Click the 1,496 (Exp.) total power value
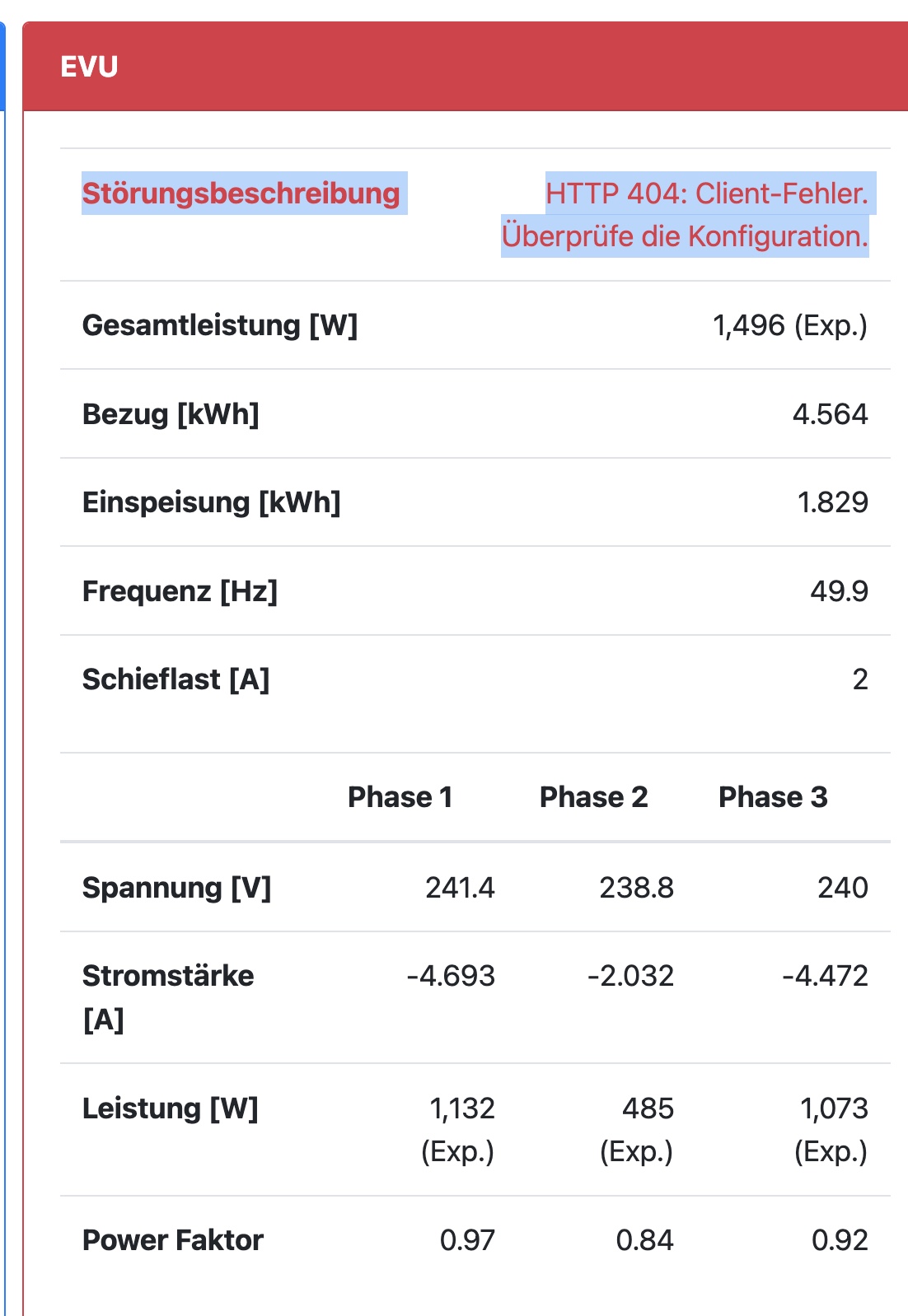 tap(789, 326)
